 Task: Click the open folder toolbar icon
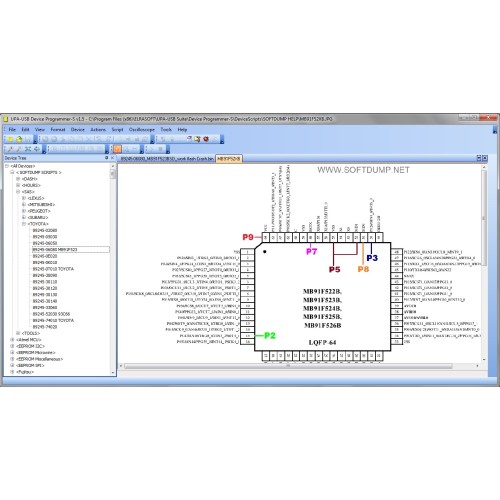click(19, 139)
